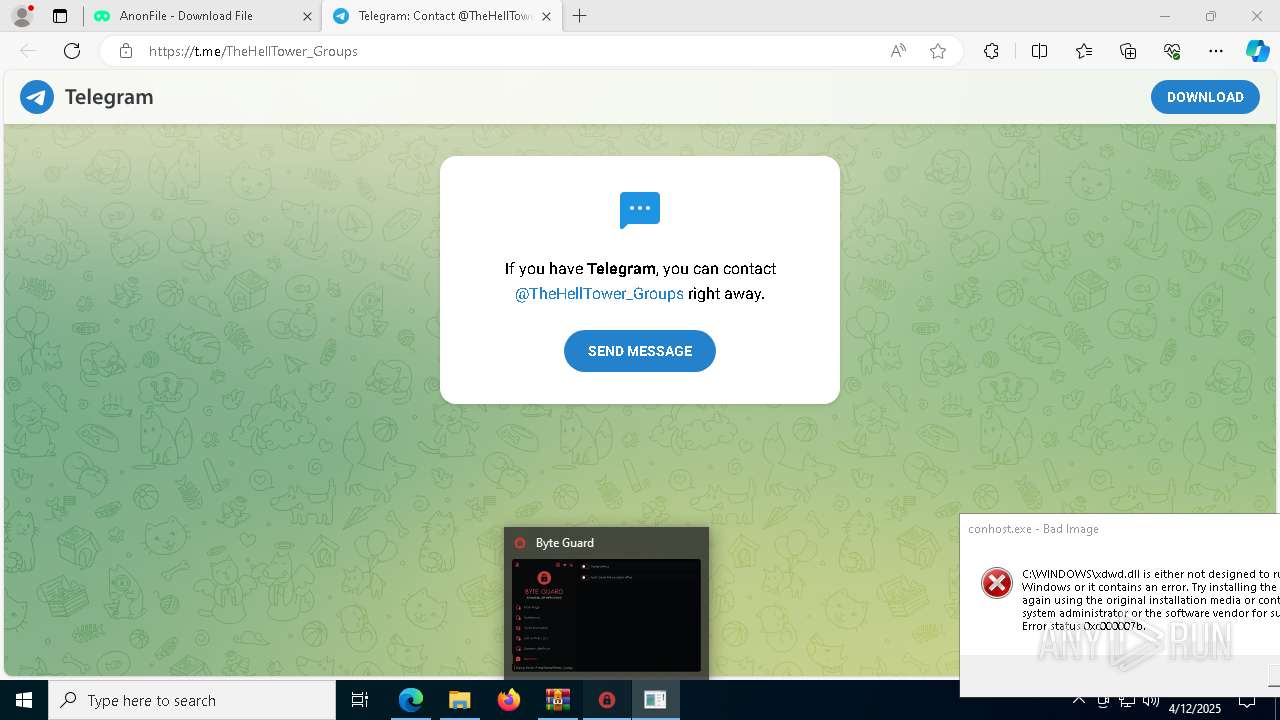
Task: Enable split screen view
Action: point(1039,51)
